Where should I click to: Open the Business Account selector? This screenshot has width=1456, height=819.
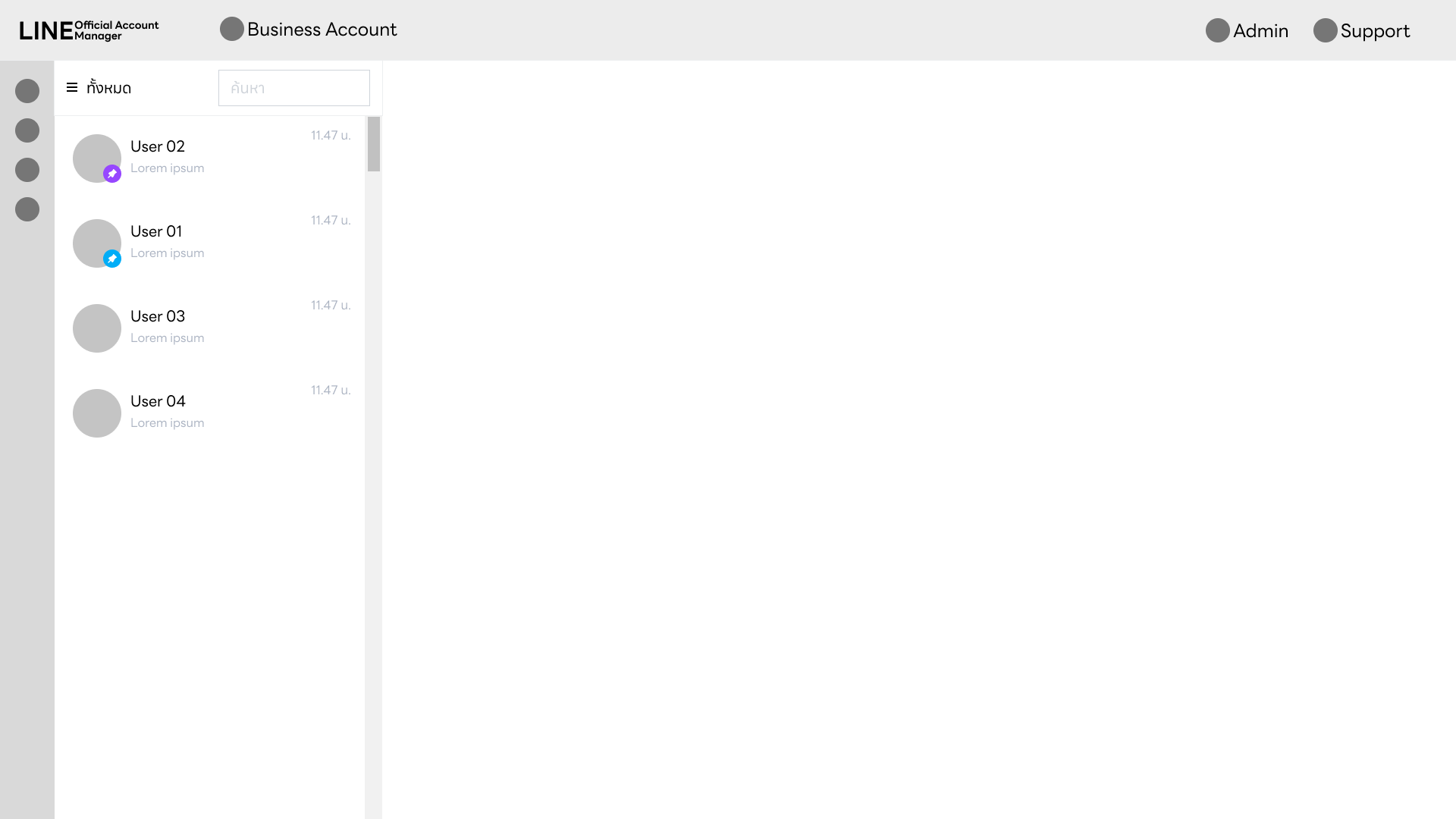322,30
